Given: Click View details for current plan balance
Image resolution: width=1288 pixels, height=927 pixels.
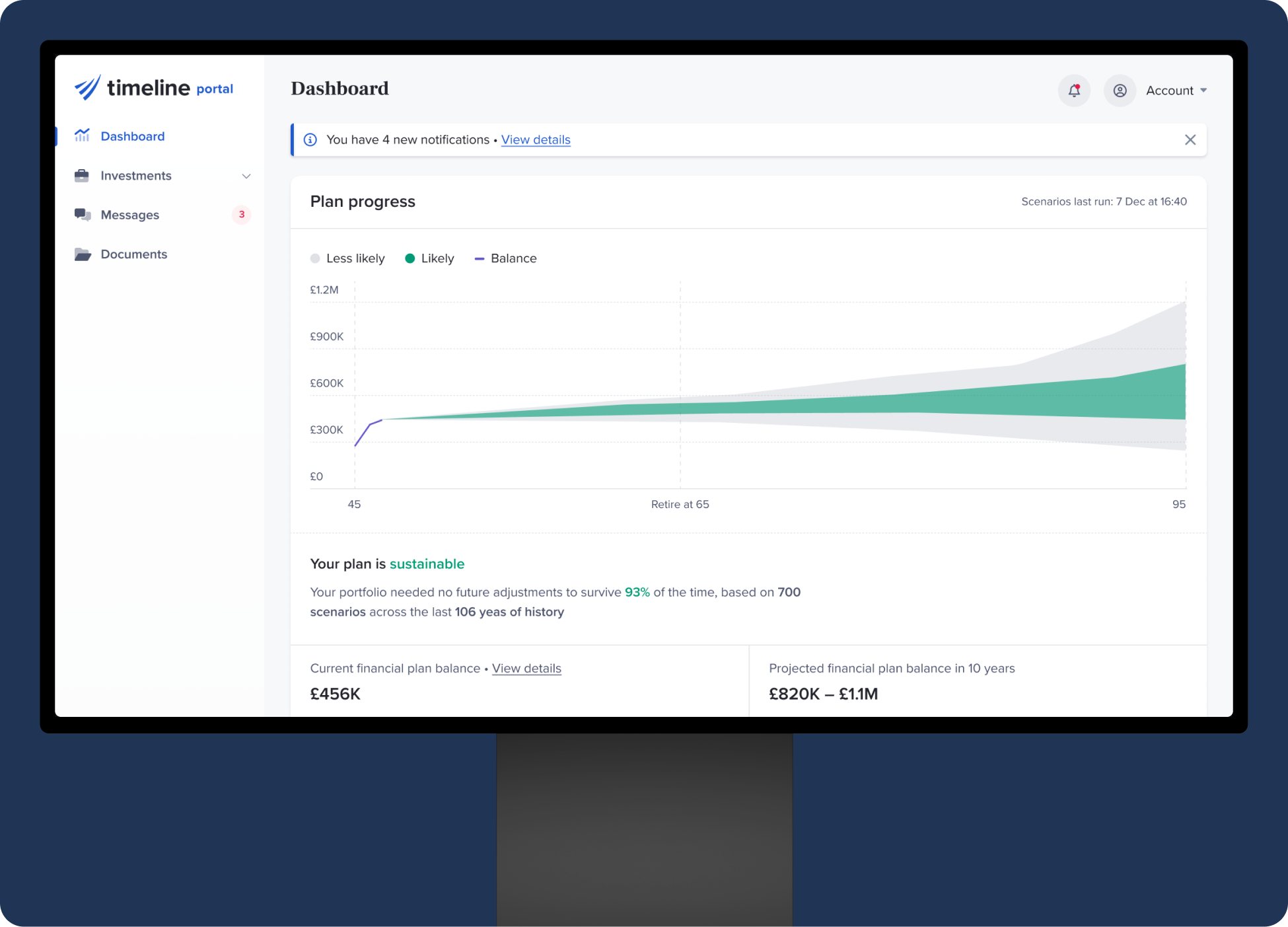Looking at the screenshot, I should (526, 669).
